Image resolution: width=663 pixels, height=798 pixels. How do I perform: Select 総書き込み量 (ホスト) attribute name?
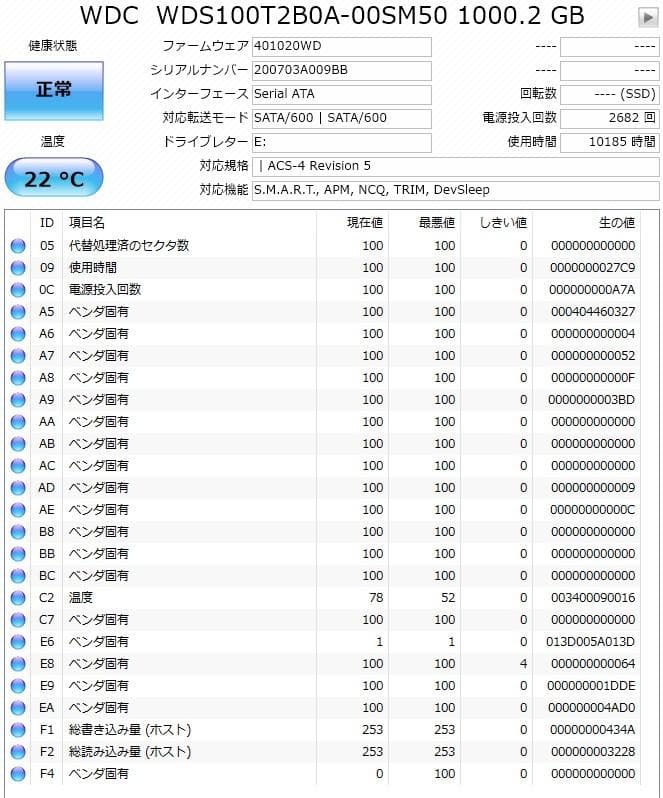tap(130, 730)
